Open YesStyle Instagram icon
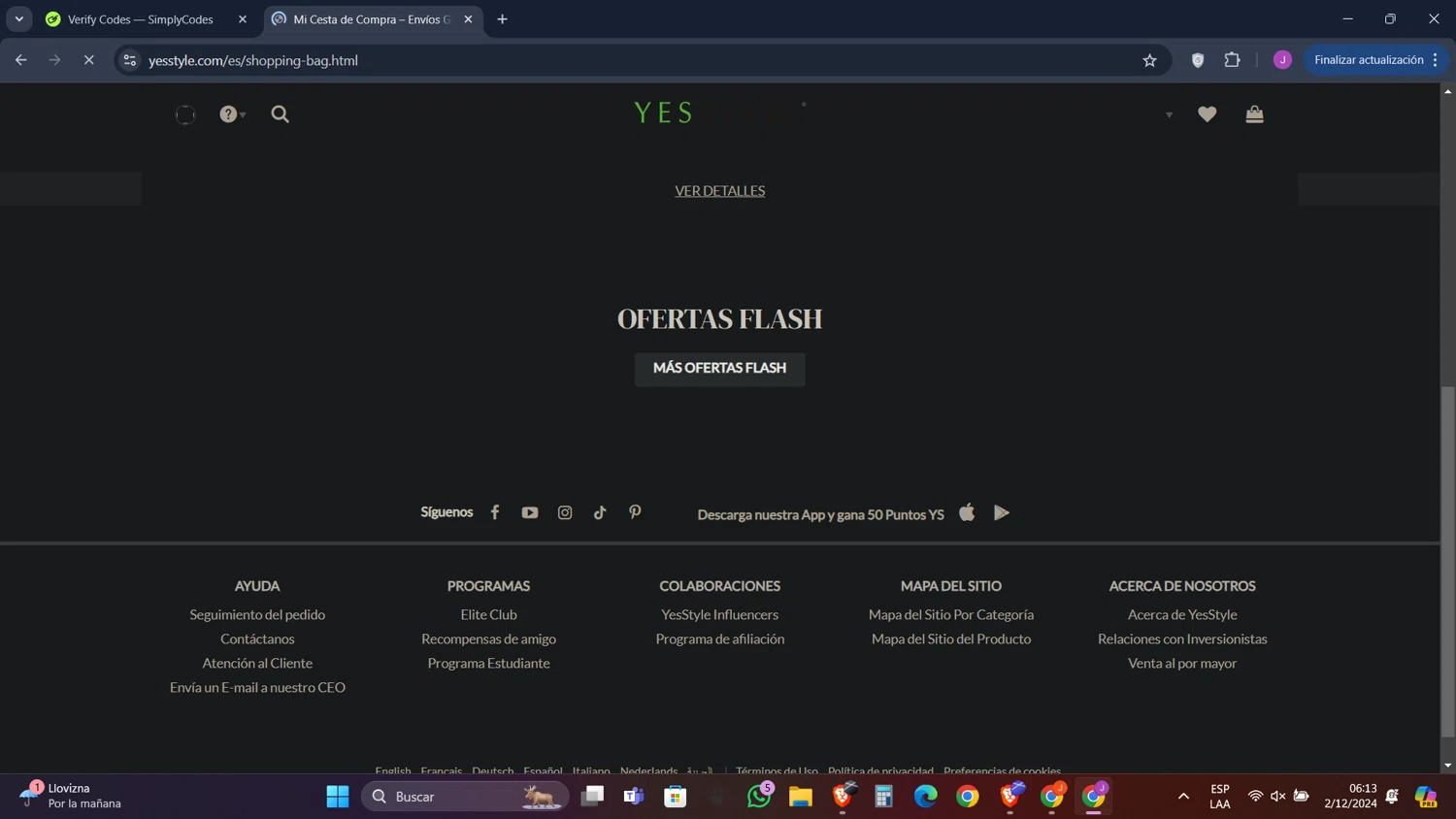The image size is (1456, 819). click(x=565, y=512)
